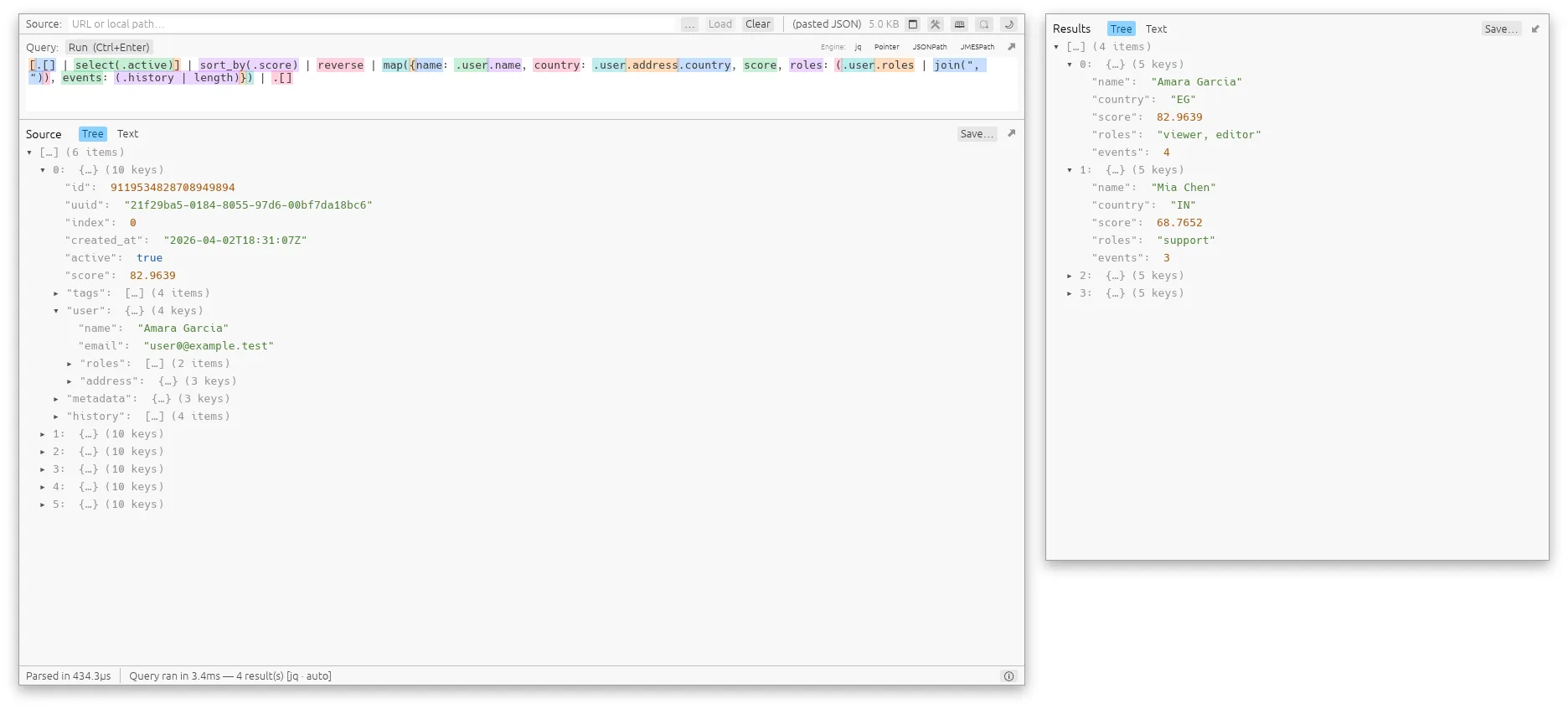Toggle dark mode with the moon icon

1008,24
